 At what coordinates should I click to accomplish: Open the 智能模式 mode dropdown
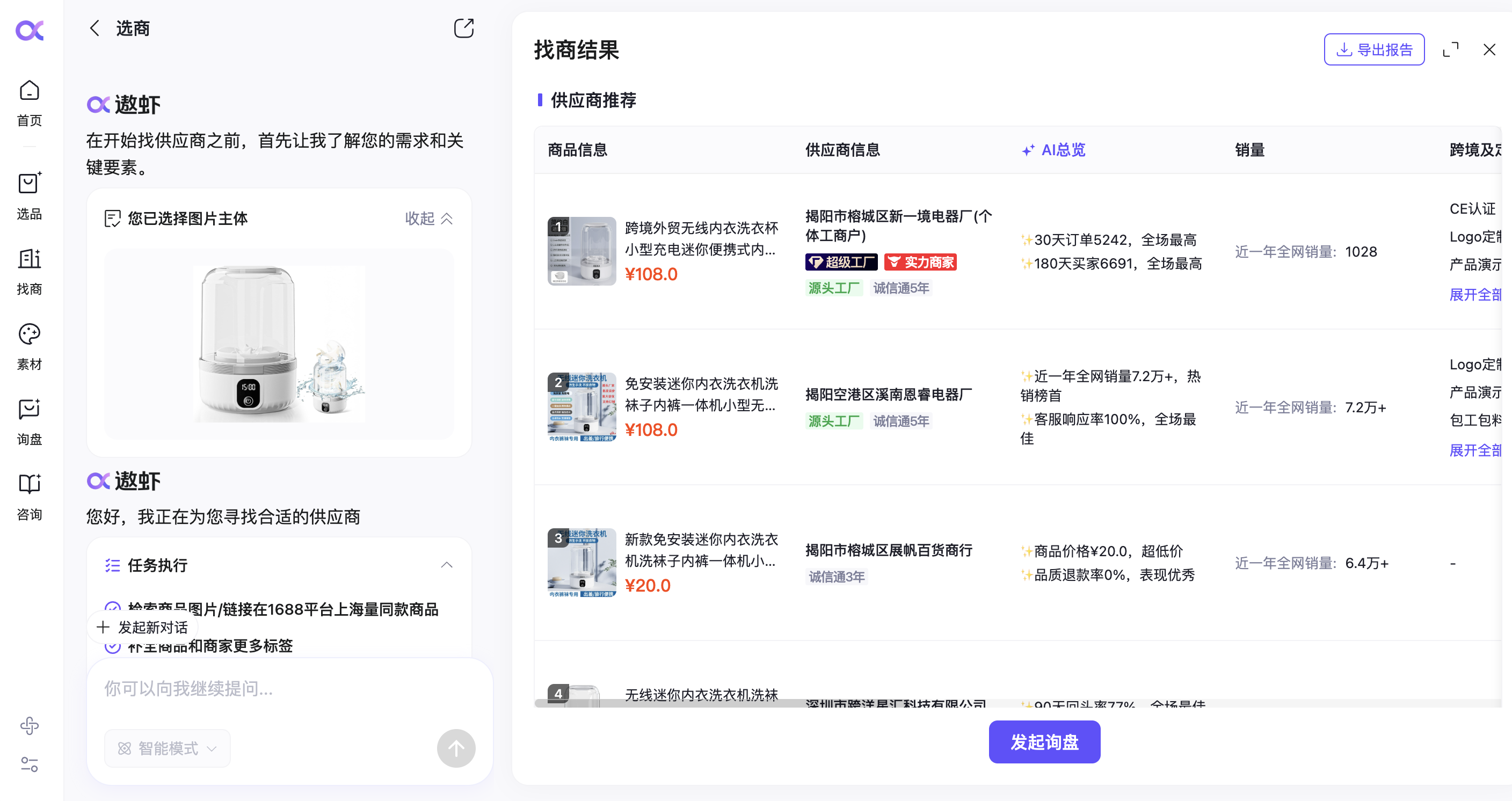(166, 748)
